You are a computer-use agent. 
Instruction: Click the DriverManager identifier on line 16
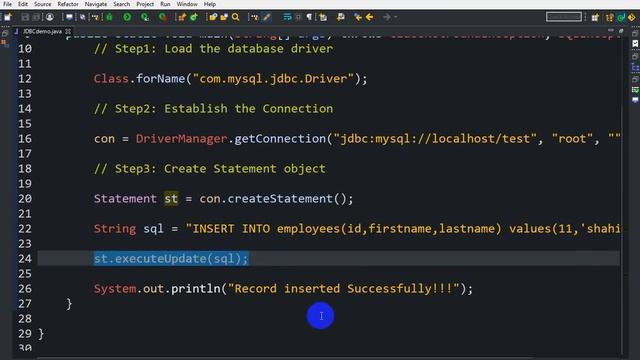click(181, 139)
